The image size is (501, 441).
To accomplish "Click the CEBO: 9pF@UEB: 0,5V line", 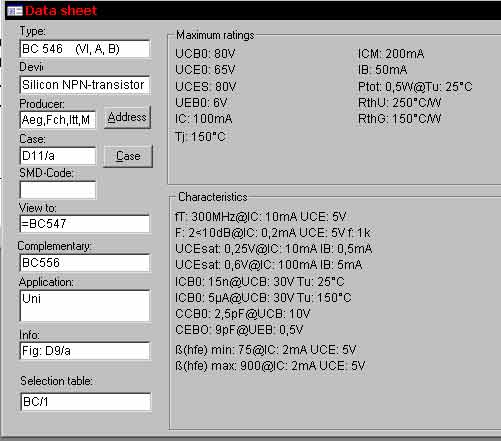I will point(239,330).
